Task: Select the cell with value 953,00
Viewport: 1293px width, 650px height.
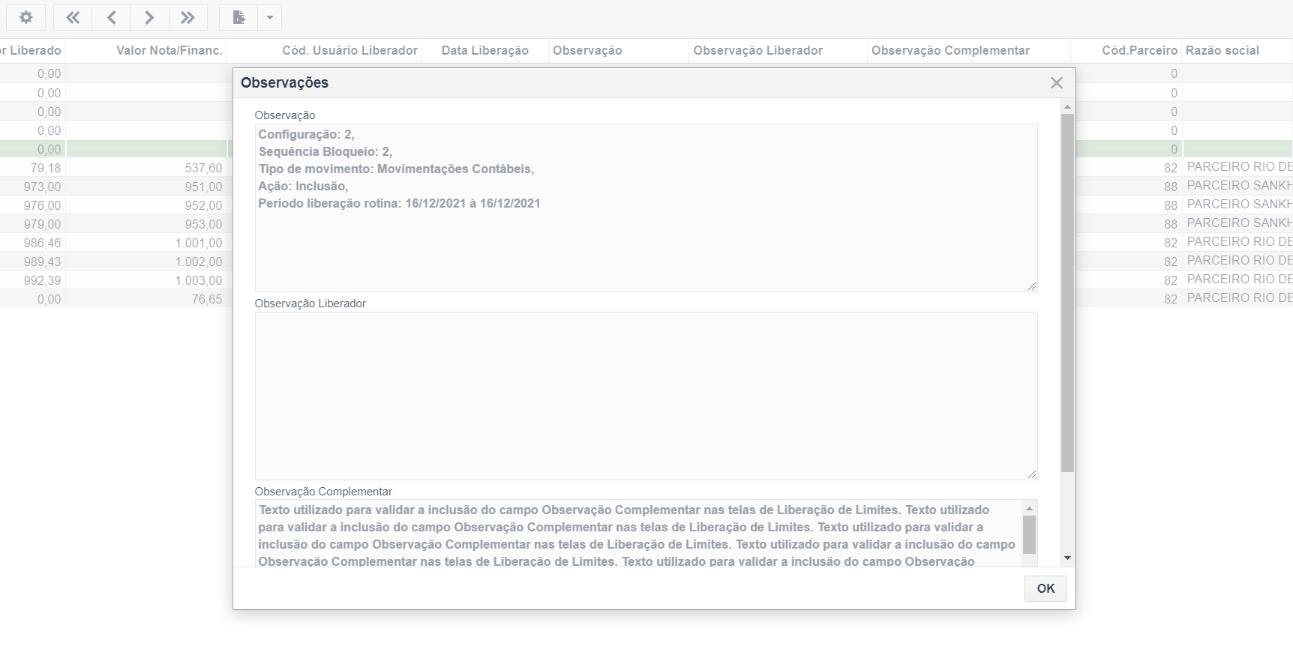Action: tap(148, 223)
